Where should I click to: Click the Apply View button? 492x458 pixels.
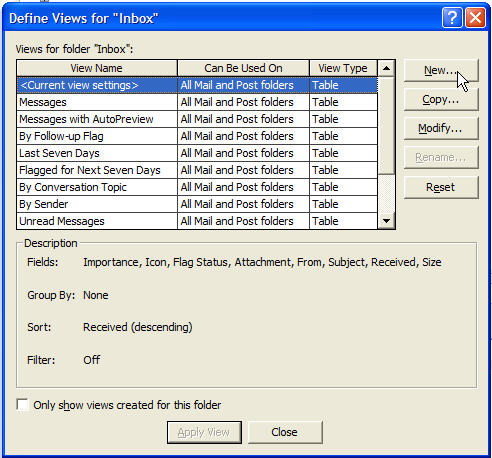point(204,432)
